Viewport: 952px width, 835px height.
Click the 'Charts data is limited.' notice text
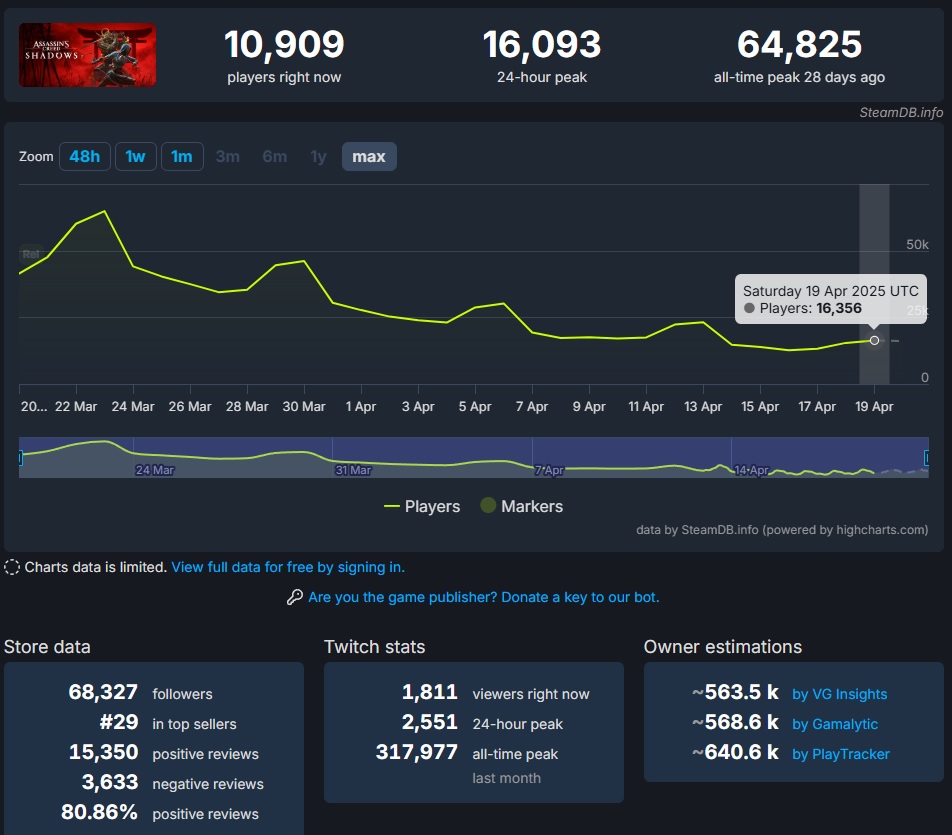tap(95, 567)
